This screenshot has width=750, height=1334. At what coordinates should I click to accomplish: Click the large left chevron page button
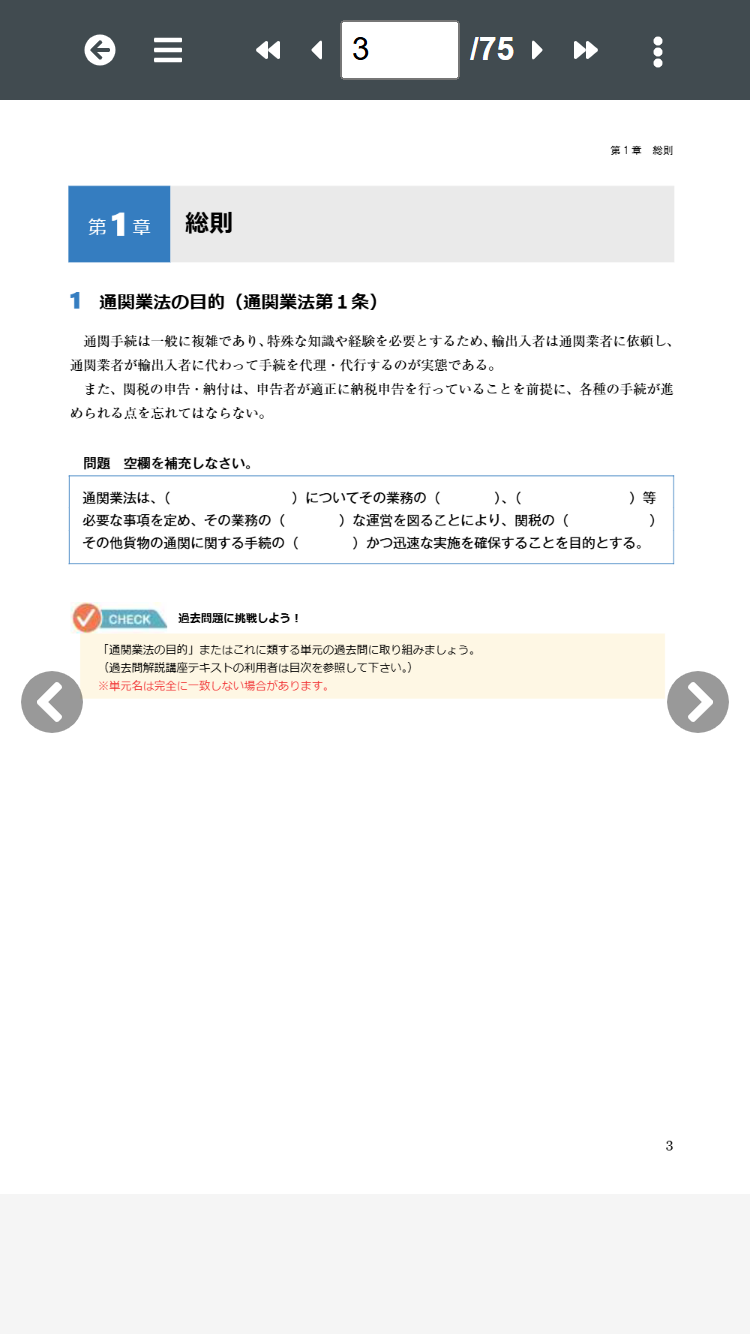tap(52, 702)
